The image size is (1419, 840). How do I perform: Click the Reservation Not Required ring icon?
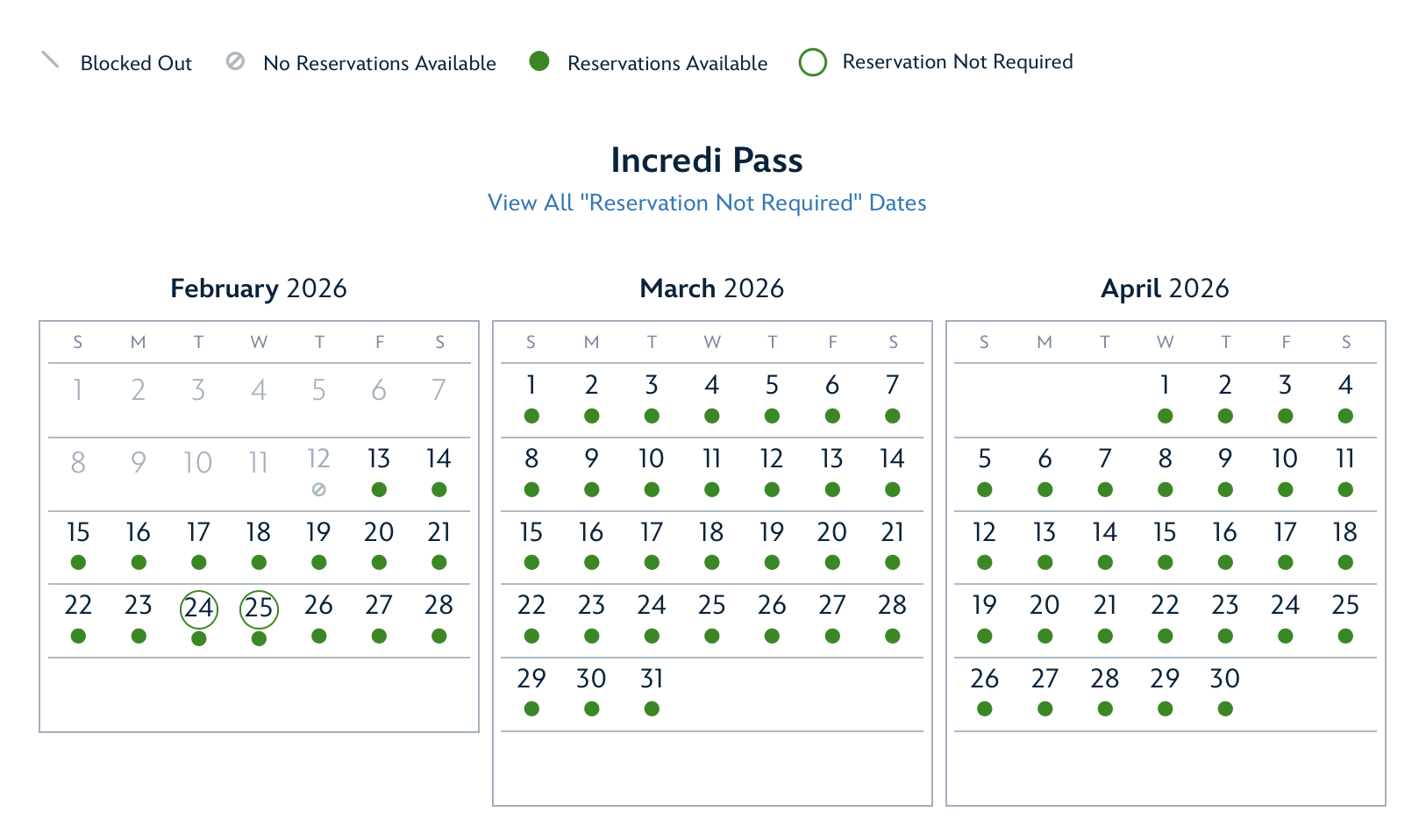tap(813, 62)
